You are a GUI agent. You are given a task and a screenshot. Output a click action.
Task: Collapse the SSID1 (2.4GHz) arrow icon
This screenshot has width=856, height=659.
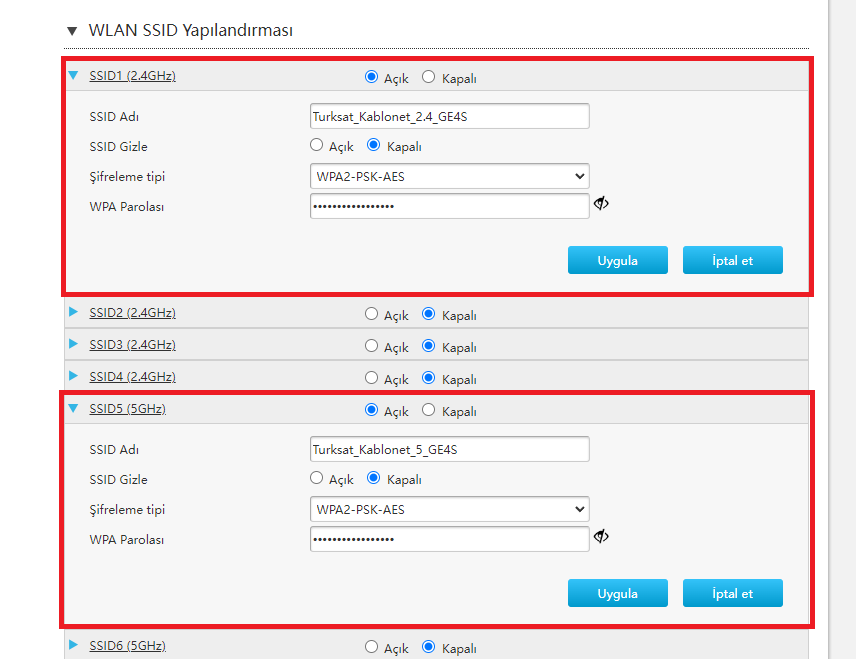point(73,75)
